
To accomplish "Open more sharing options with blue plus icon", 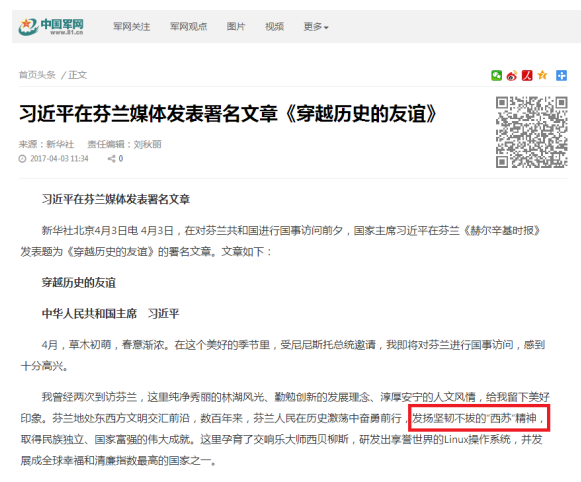I will (561, 76).
